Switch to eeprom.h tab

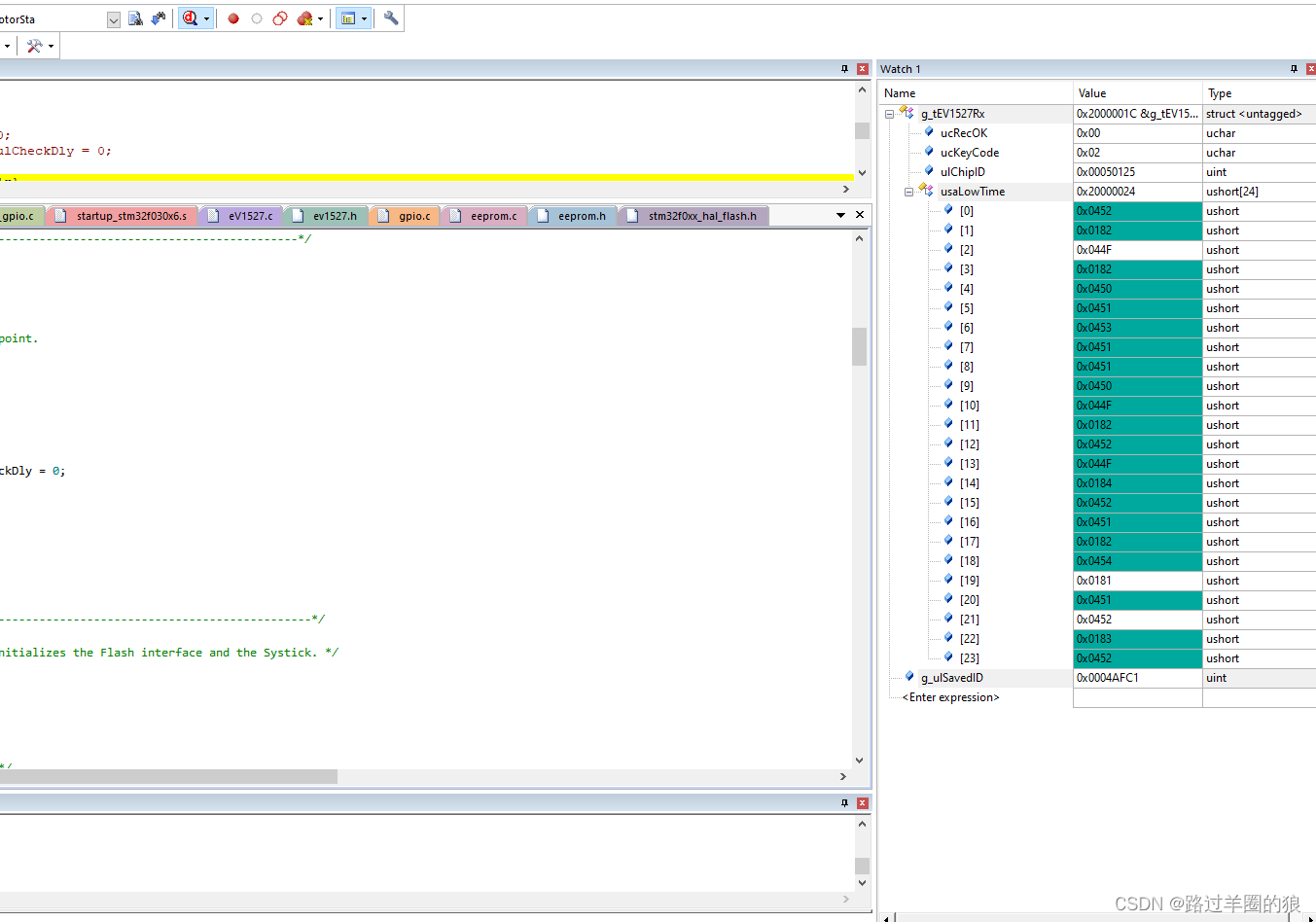pos(573,216)
